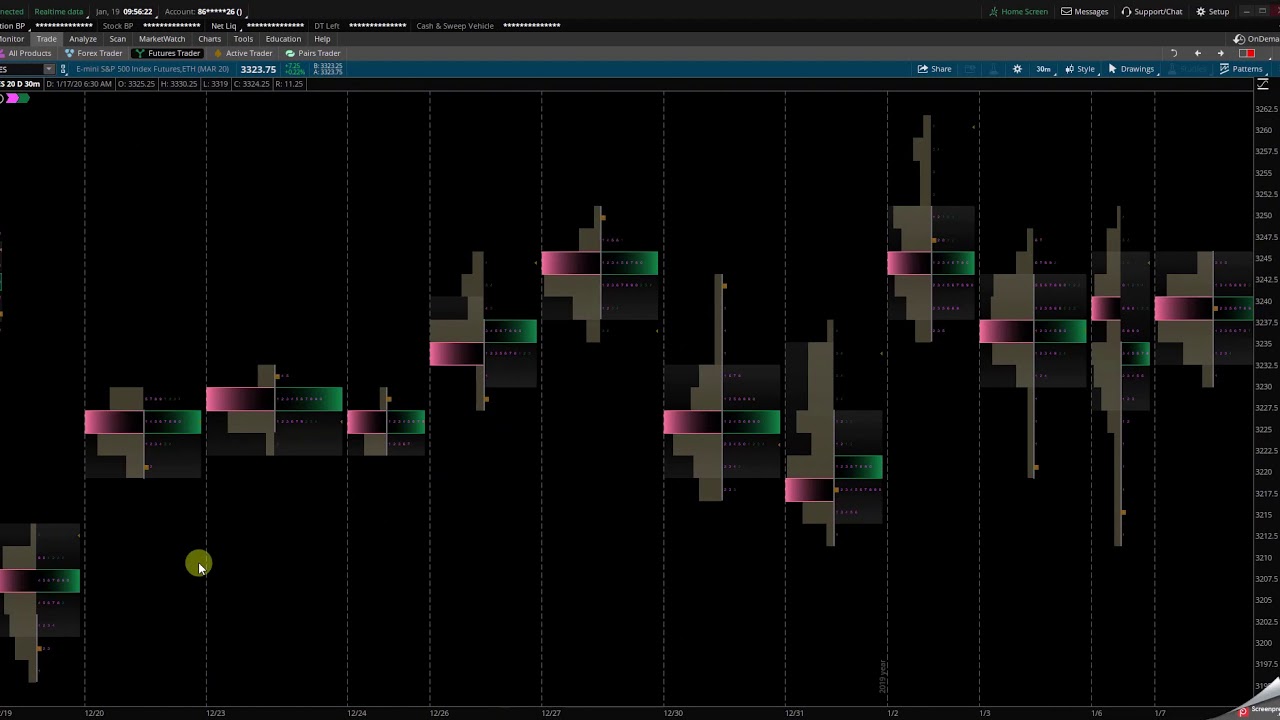Expand the Style dropdown menu
The width and height of the screenshot is (1280, 720).
(x=1079, y=69)
